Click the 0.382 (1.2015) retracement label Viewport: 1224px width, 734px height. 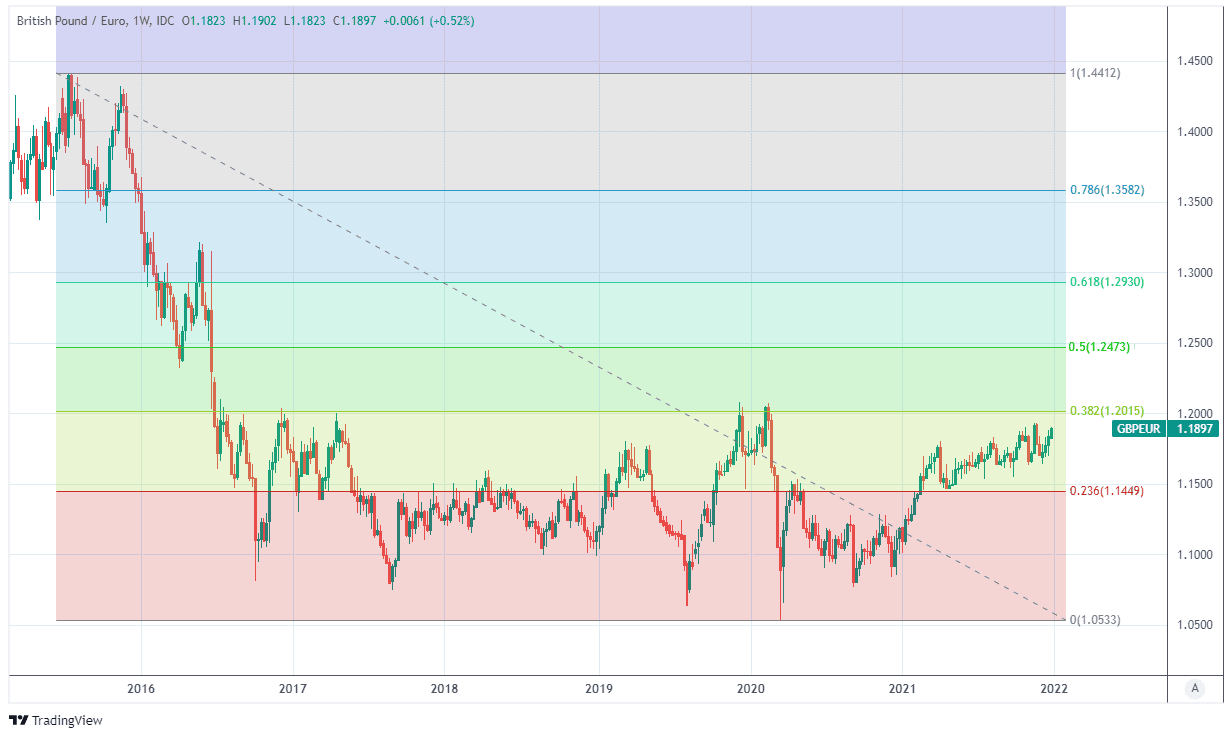click(1107, 411)
